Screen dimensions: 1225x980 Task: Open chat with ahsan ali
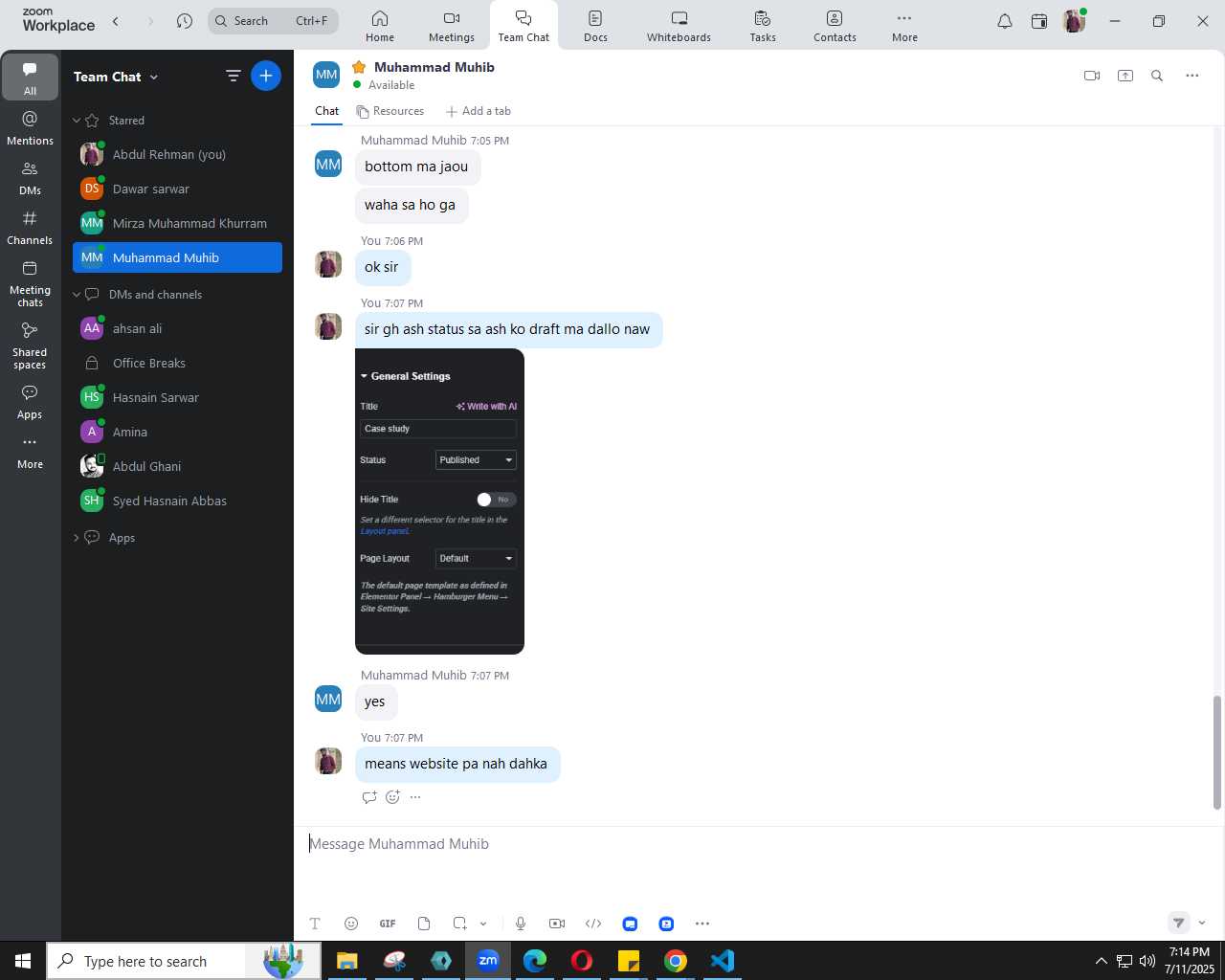177,328
